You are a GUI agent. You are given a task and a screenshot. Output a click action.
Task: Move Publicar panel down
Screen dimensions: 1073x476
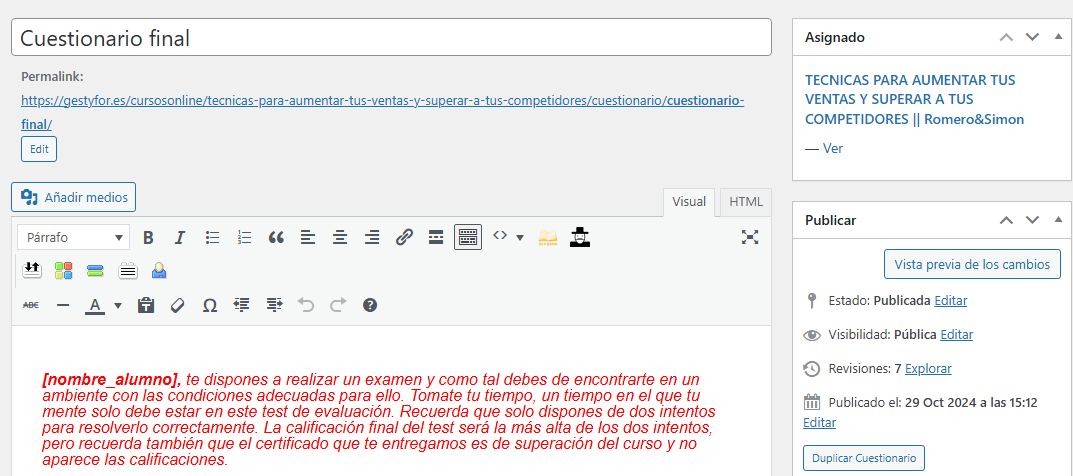click(x=1032, y=220)
